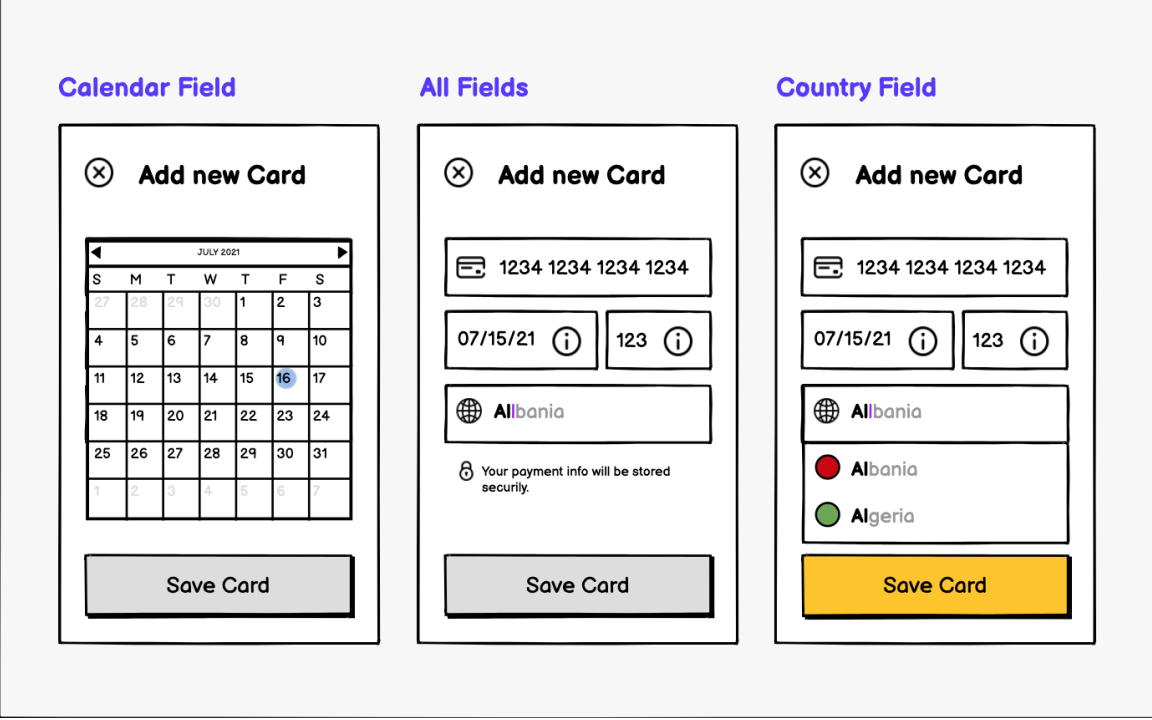Click the close X on the Calendar Field dialog
This screenshot has height=720, width=1152.
tap(98, 173)
